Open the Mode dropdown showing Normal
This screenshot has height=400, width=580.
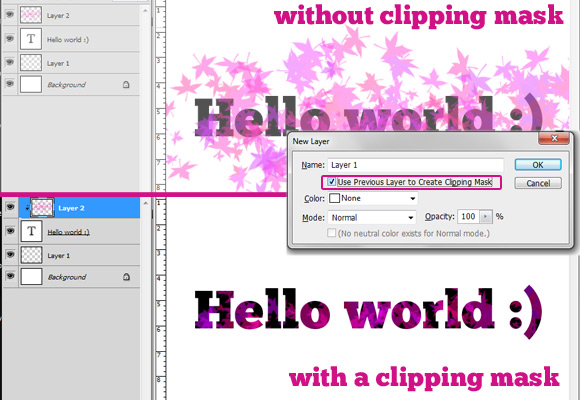pos(372,218)
